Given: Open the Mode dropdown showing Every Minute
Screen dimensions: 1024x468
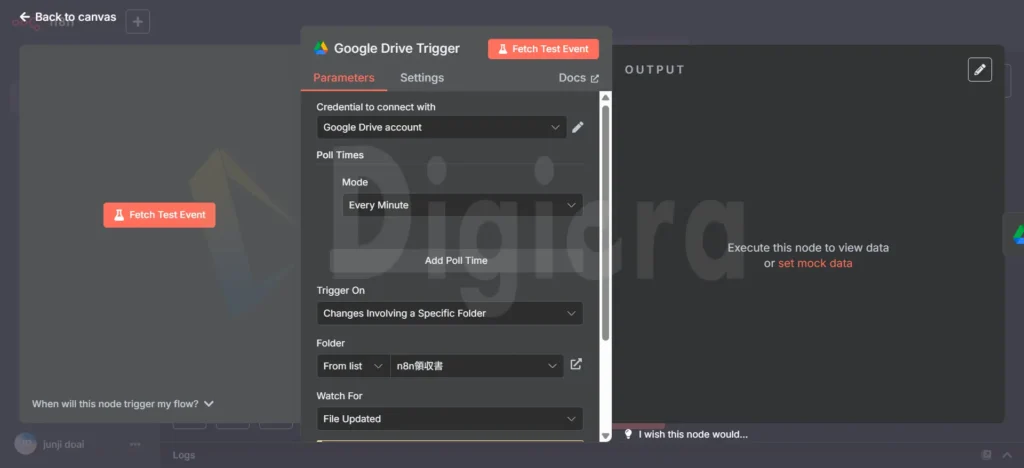Looking at the screenshot, I should tap(462, 205).
